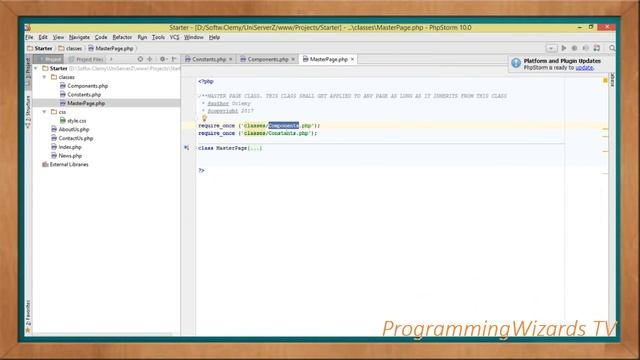Click the scroll-from-source target icon in Project panel
640x360 pixels.
(x=140, y=59)
